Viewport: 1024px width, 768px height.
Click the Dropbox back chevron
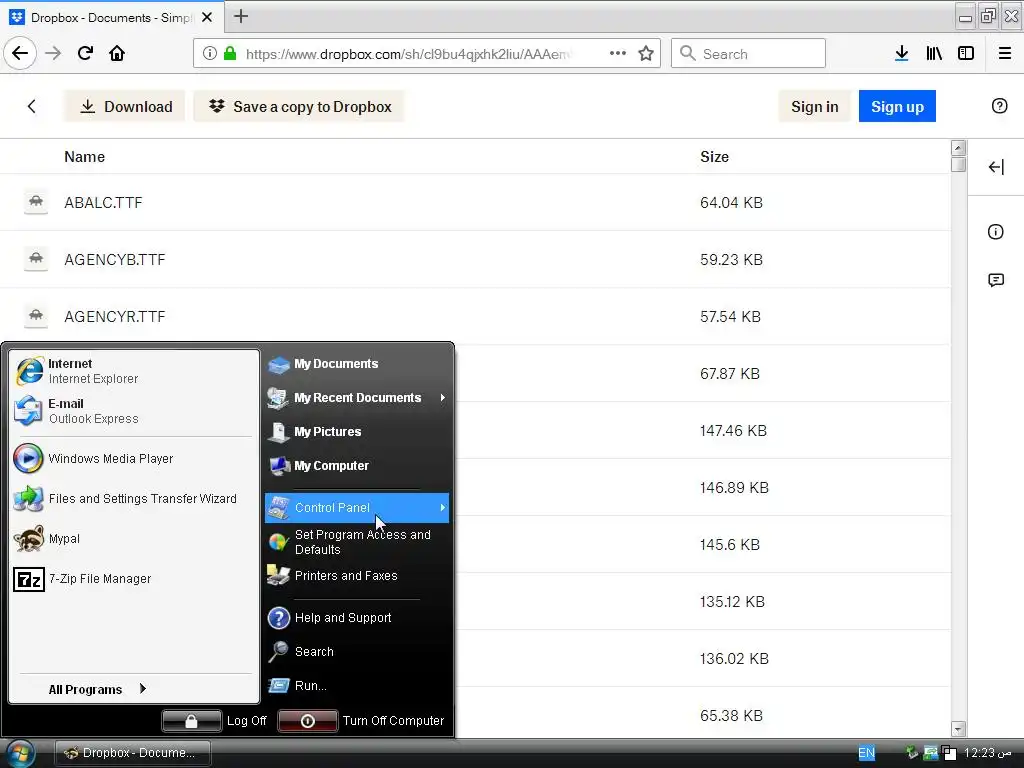31,106
